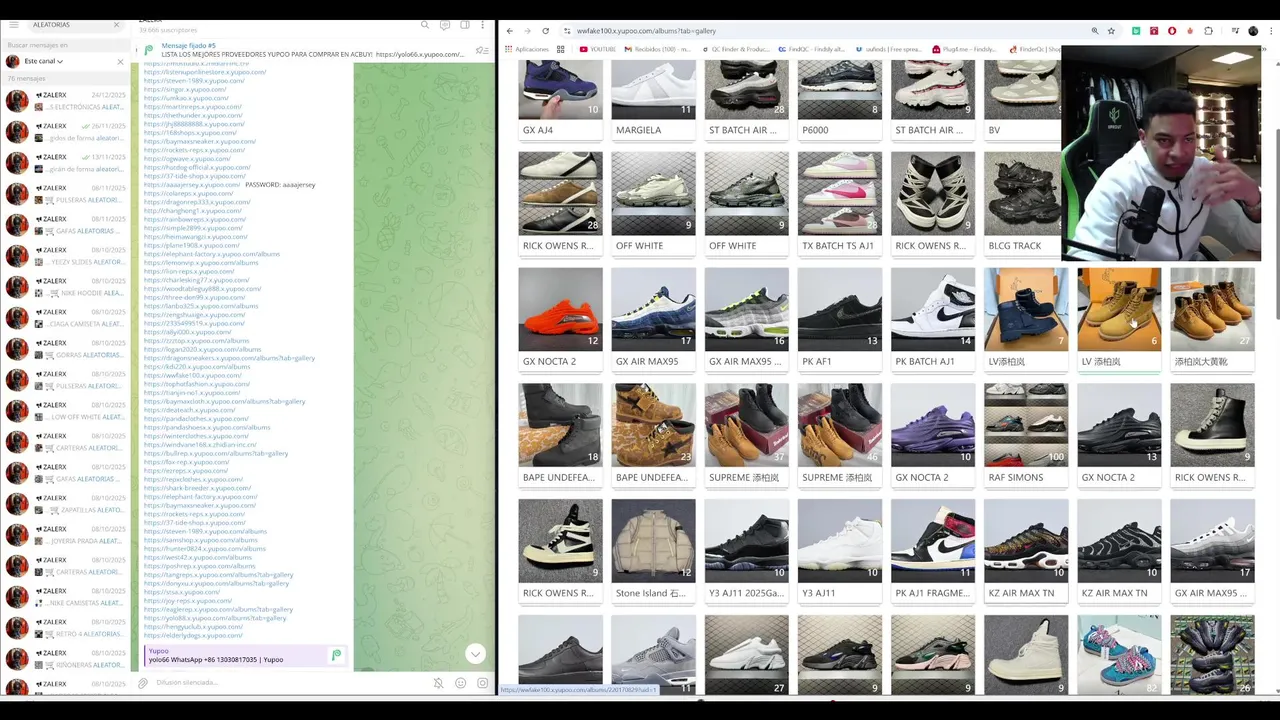The image size is (1280, 720).
Task: Jump to bottom with the down-arrow button
Action: point(476,654)
